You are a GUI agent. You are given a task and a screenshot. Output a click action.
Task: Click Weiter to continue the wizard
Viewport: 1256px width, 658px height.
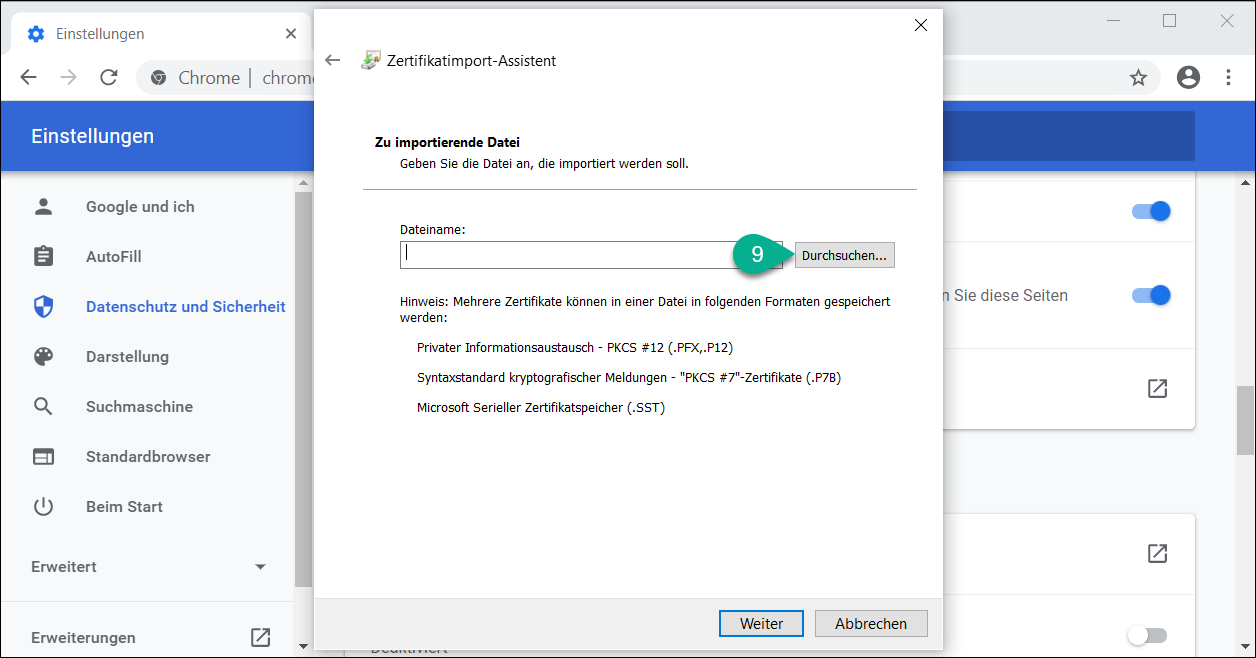(x=760, y=623)
